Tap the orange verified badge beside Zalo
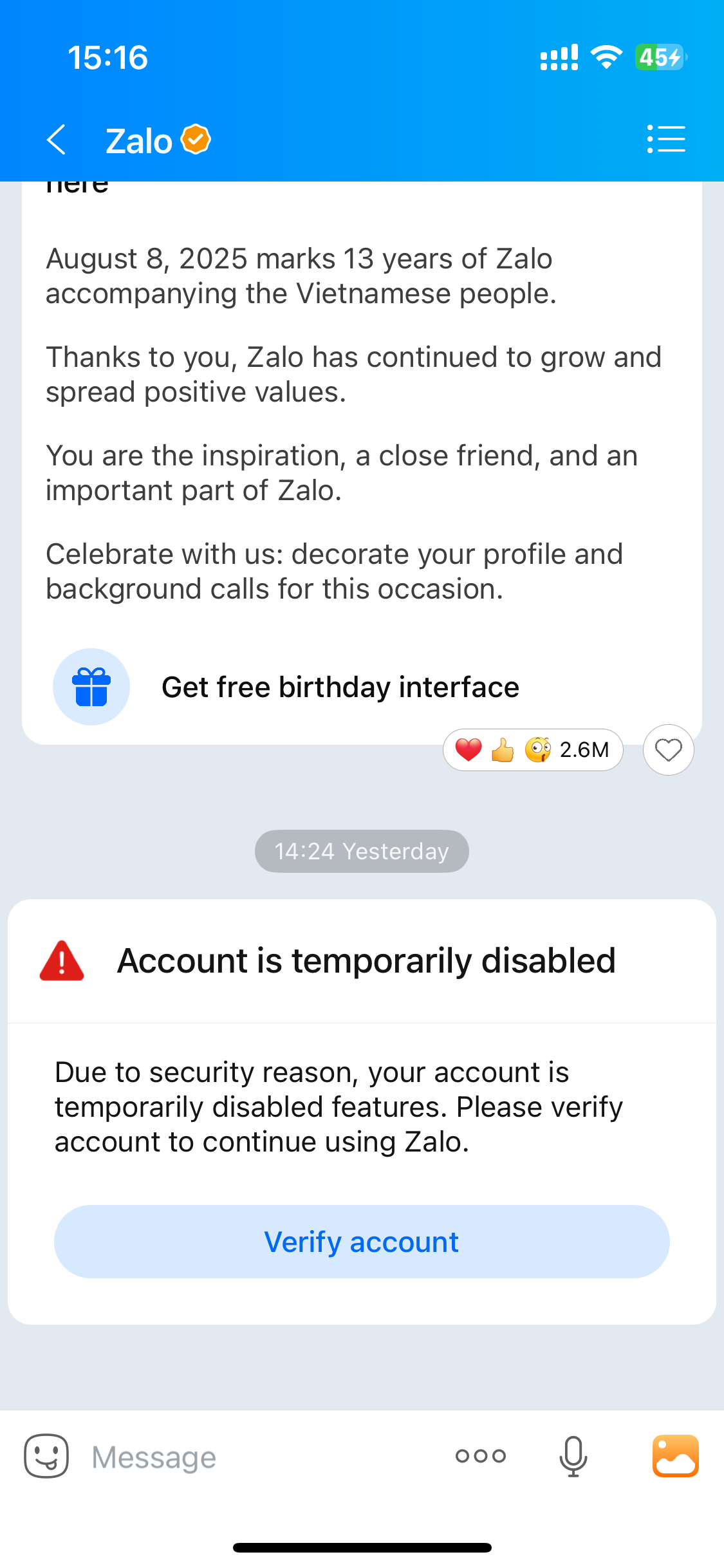 click(196, 139)
